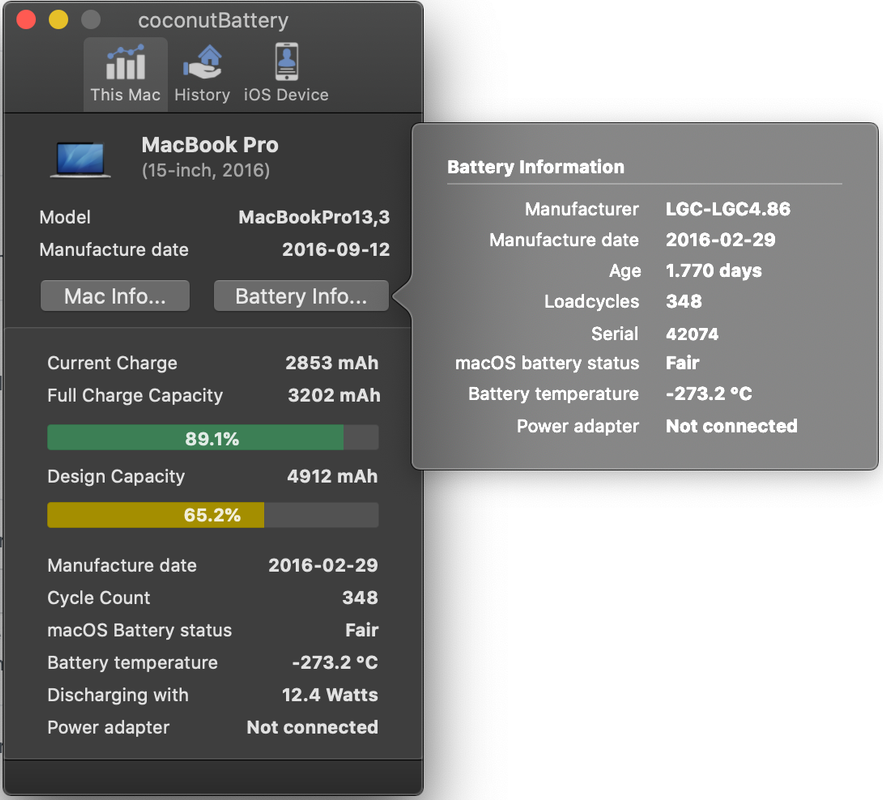The image size is (883, 800).
Task: Click the 42074 serial value
Action: click(x=692, y=334)
